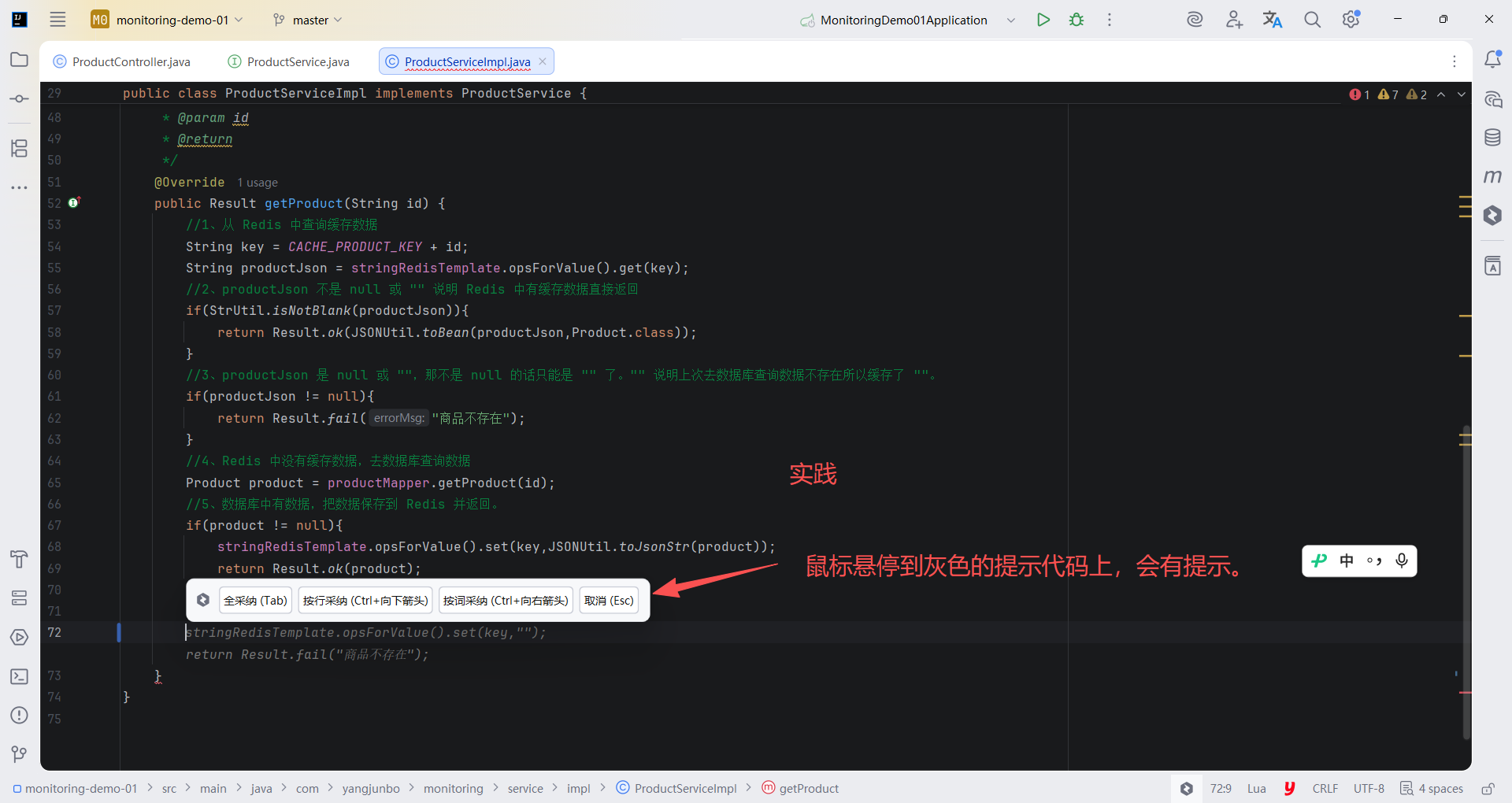1512x803 pixels.
Task: Click getProduct in breadcrumb bar
Action: point(800,788)
